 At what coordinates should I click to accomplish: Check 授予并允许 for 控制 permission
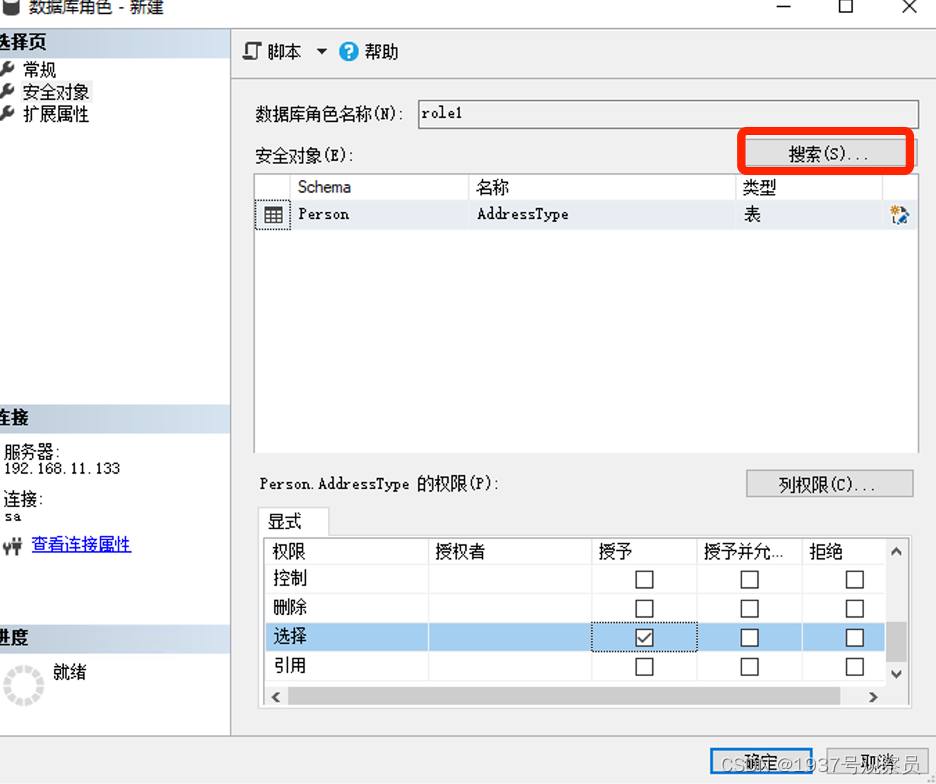[x=749, y=580]
